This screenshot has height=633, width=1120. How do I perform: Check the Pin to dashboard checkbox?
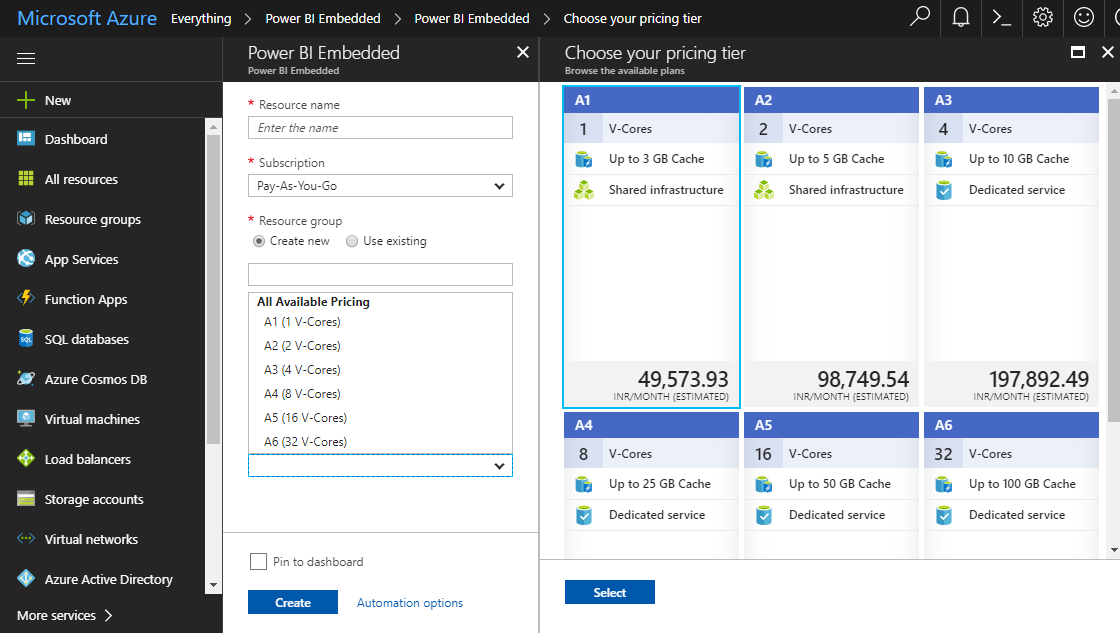258,562
